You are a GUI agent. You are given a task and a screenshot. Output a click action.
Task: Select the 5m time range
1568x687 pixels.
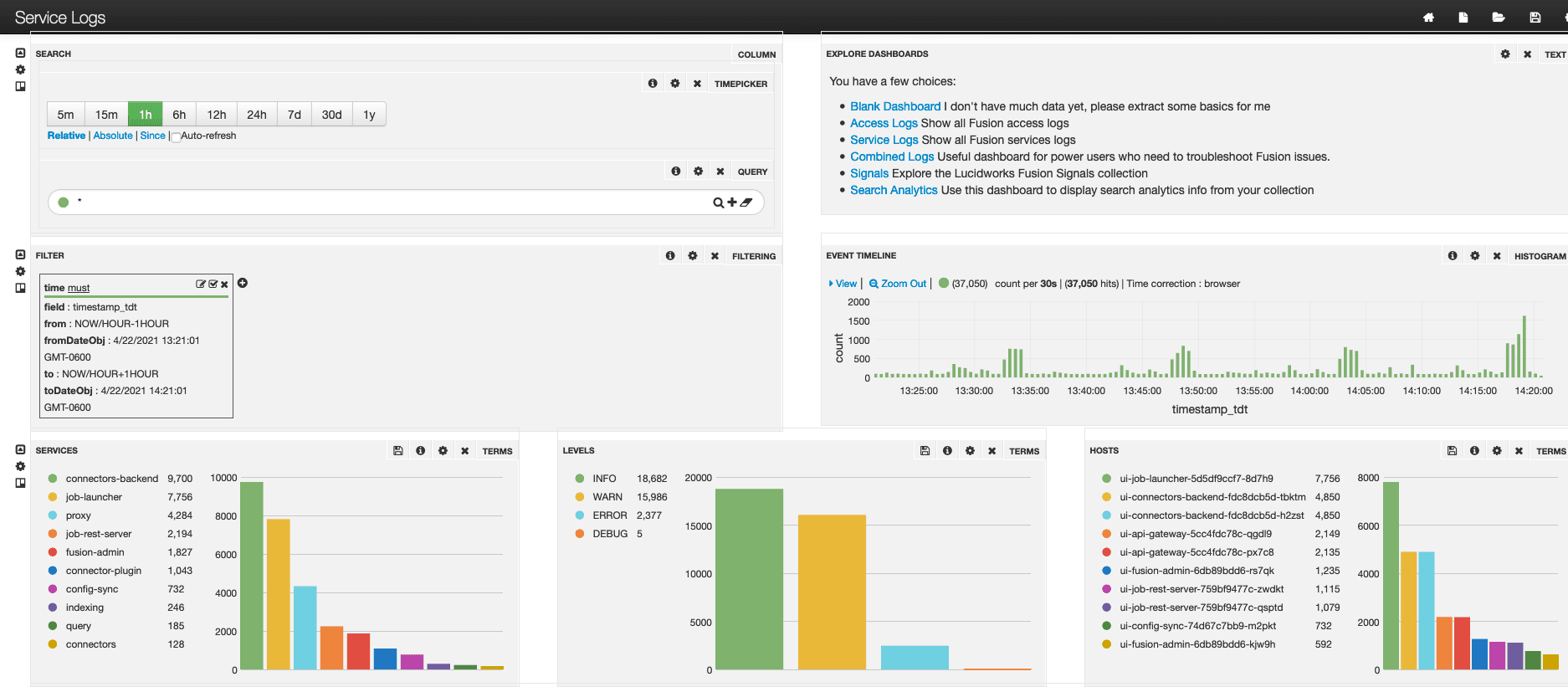(x=66, y=115)
